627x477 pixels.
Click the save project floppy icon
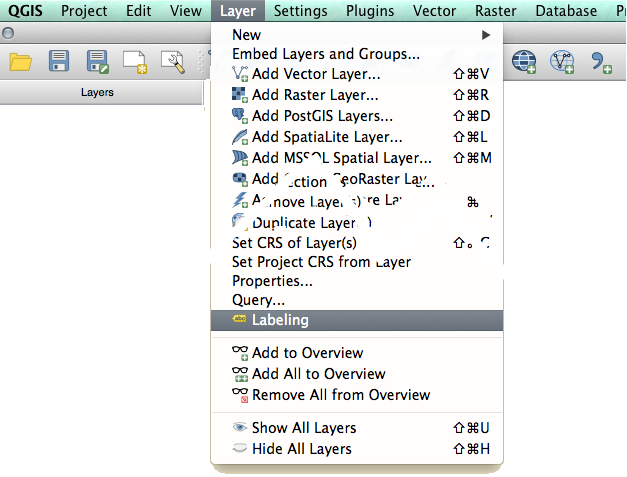tap(59, 61)
